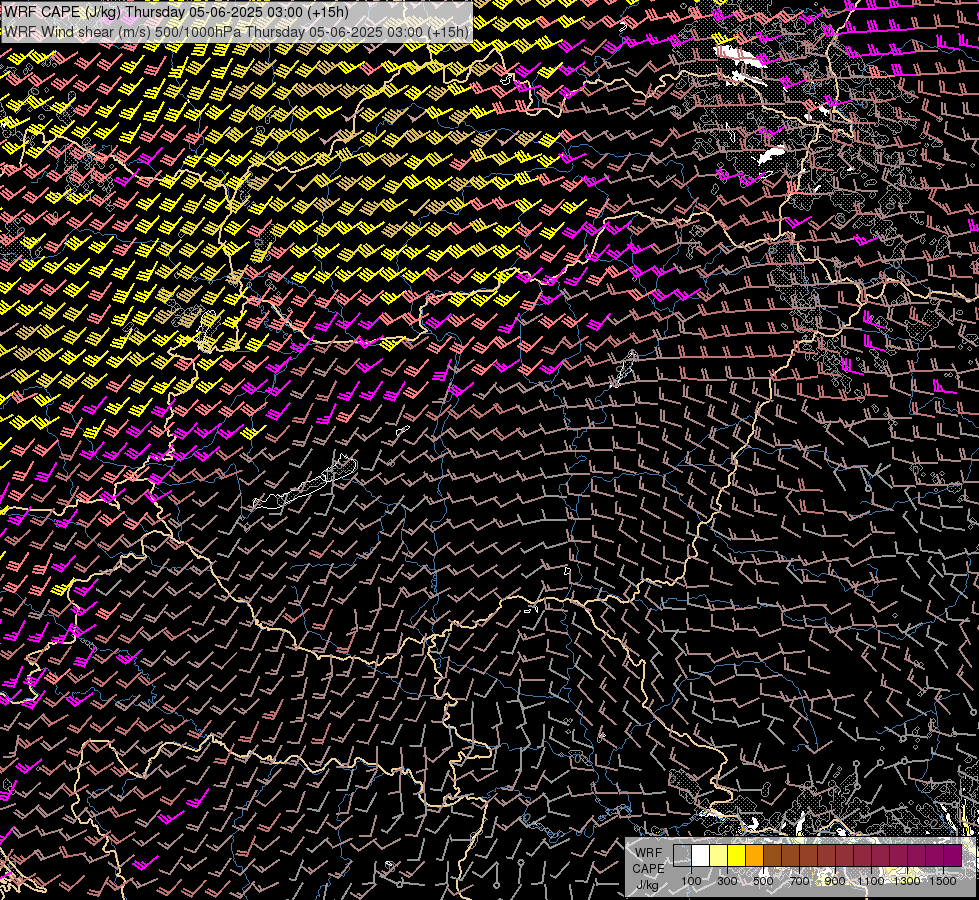Click the 700 label on CAPE legend
Image resolution: width=979 pixels, height=900 pixels.
coord(799,881)
